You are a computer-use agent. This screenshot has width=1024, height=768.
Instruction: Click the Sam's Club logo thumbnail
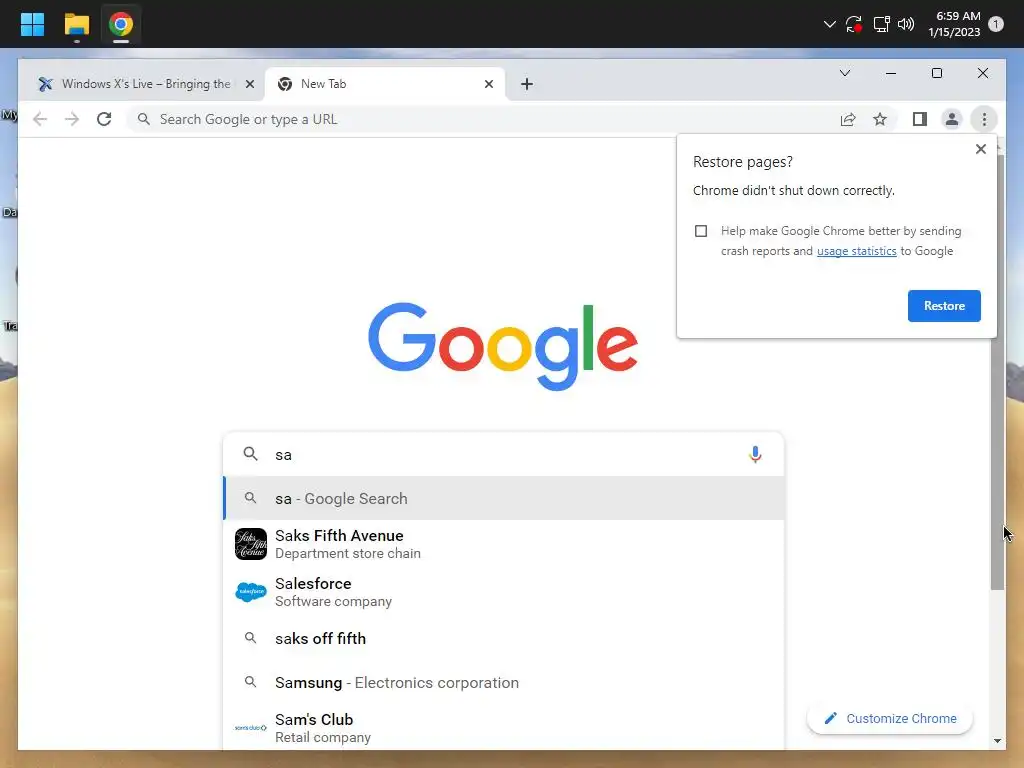[x=251, y=728]
